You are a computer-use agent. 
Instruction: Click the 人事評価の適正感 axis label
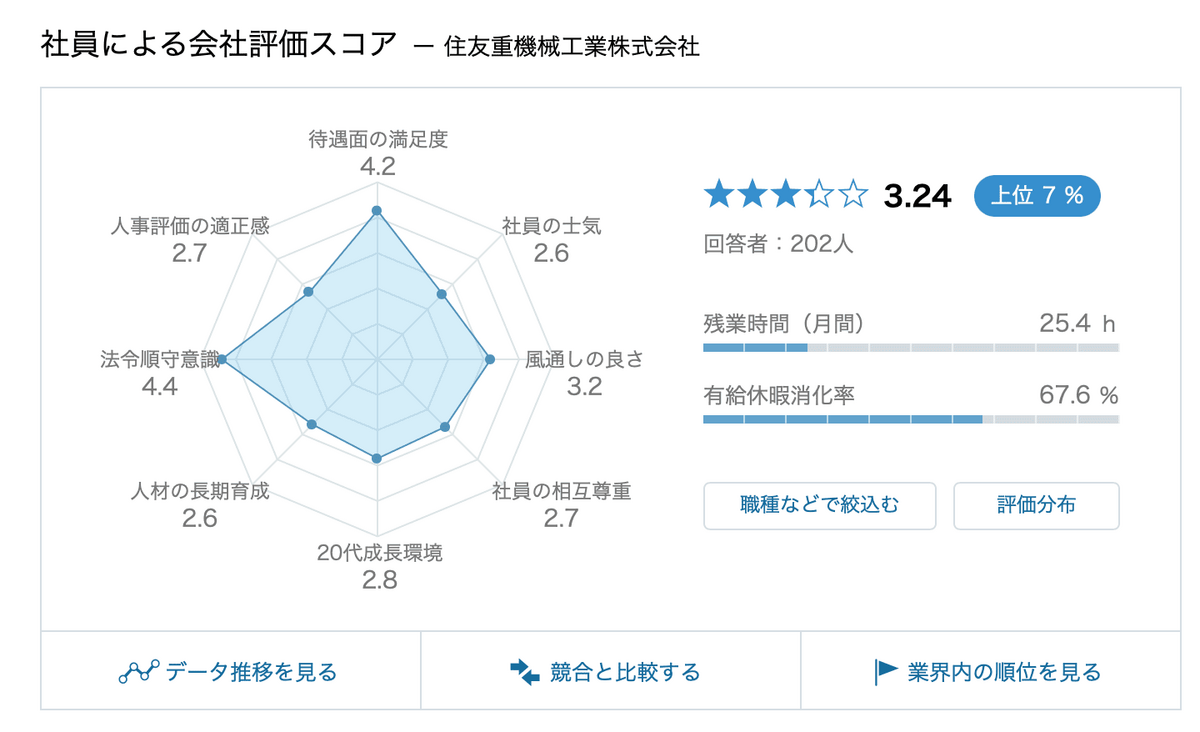(x=189, y=226)
